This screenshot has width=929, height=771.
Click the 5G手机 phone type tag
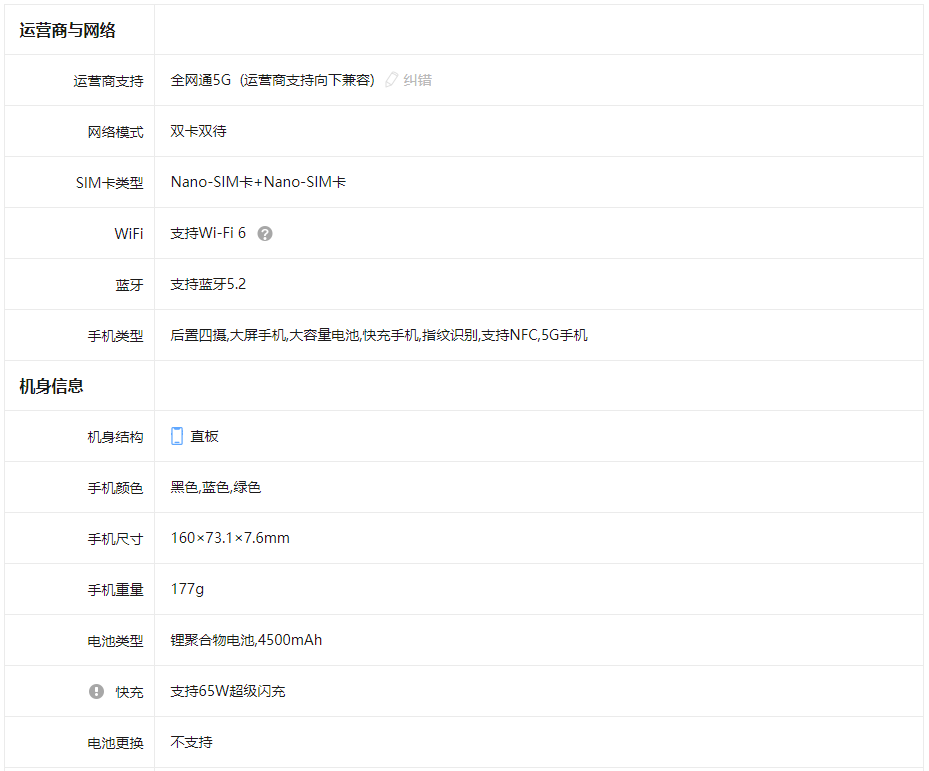point(565,335)
